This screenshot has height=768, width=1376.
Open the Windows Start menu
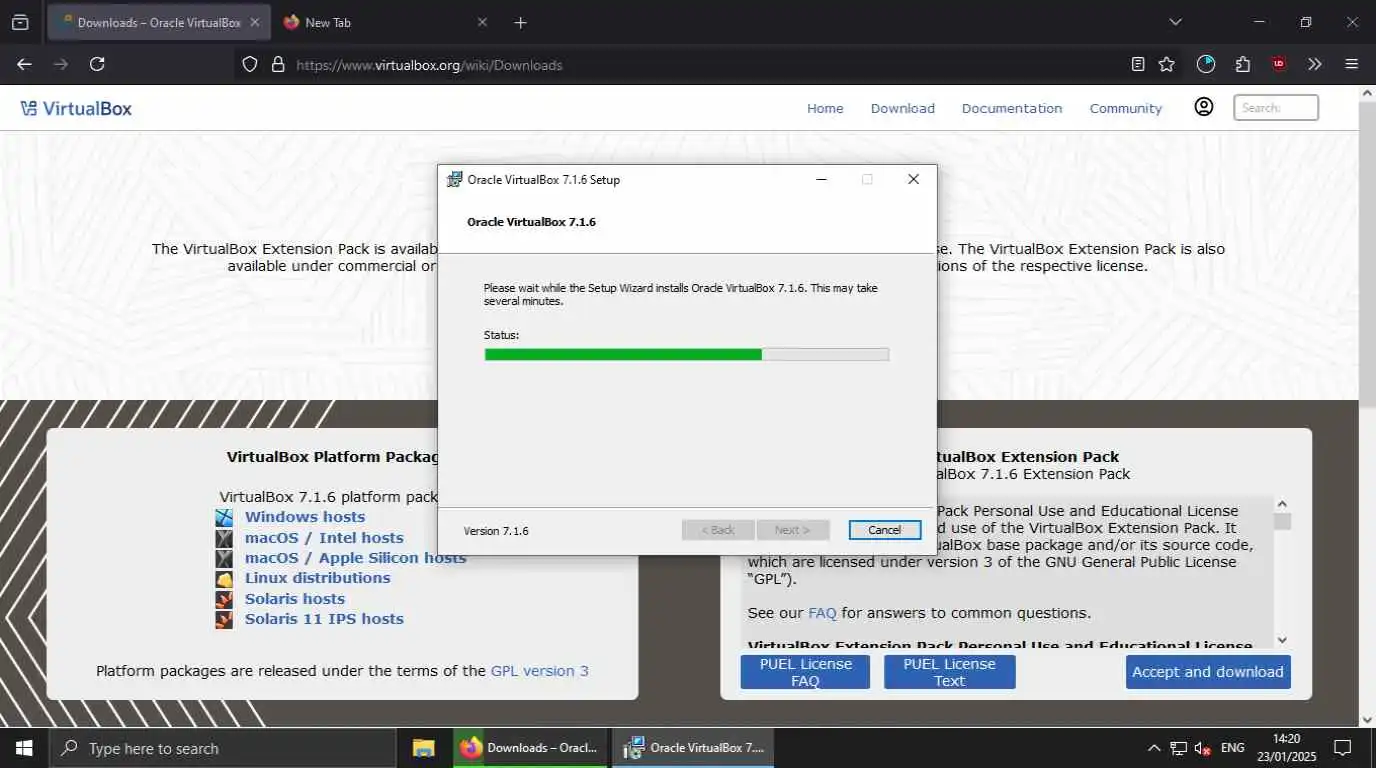click(x=24, y=748)
